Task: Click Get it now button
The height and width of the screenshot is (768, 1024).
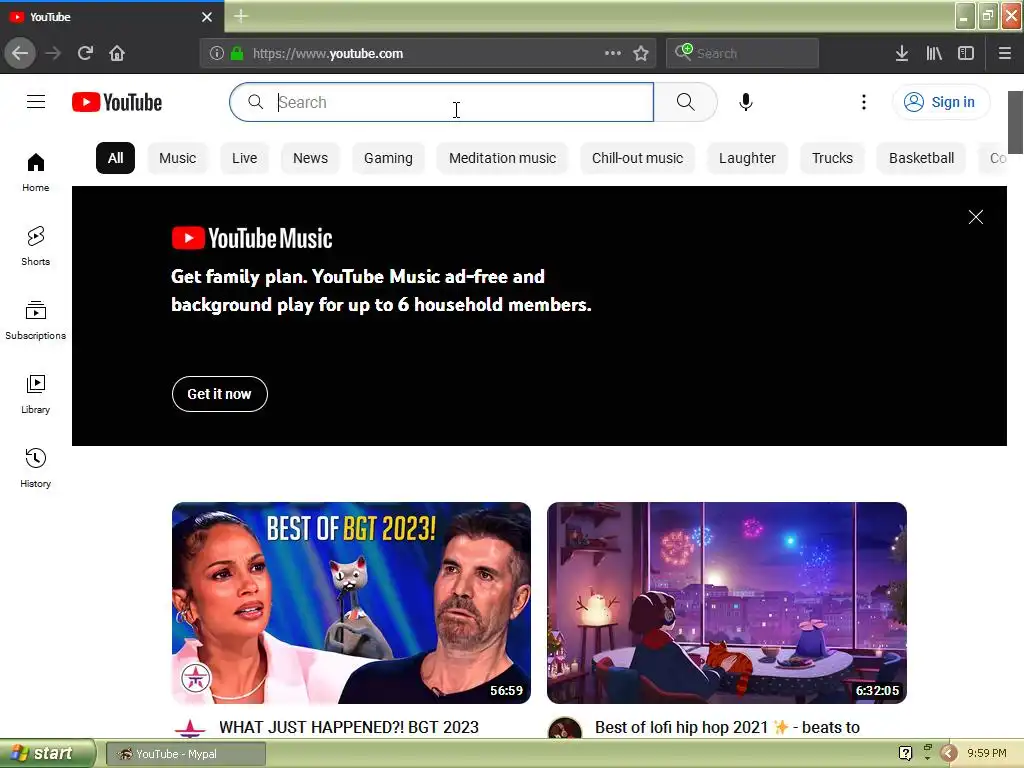Action: pyautogui.click(x=219, y=394)
